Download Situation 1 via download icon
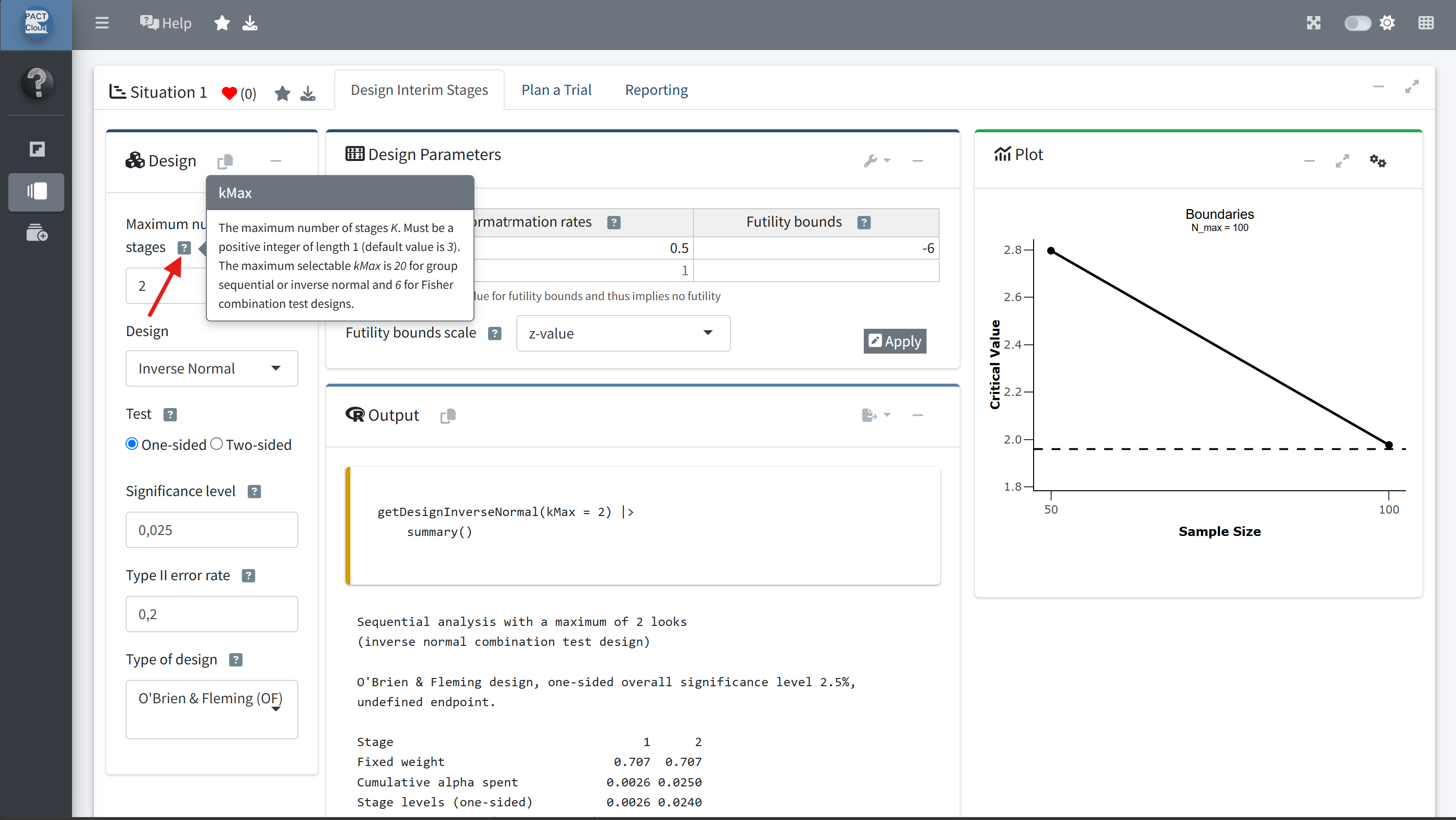The image size is (1456, 820). point(308,93)
